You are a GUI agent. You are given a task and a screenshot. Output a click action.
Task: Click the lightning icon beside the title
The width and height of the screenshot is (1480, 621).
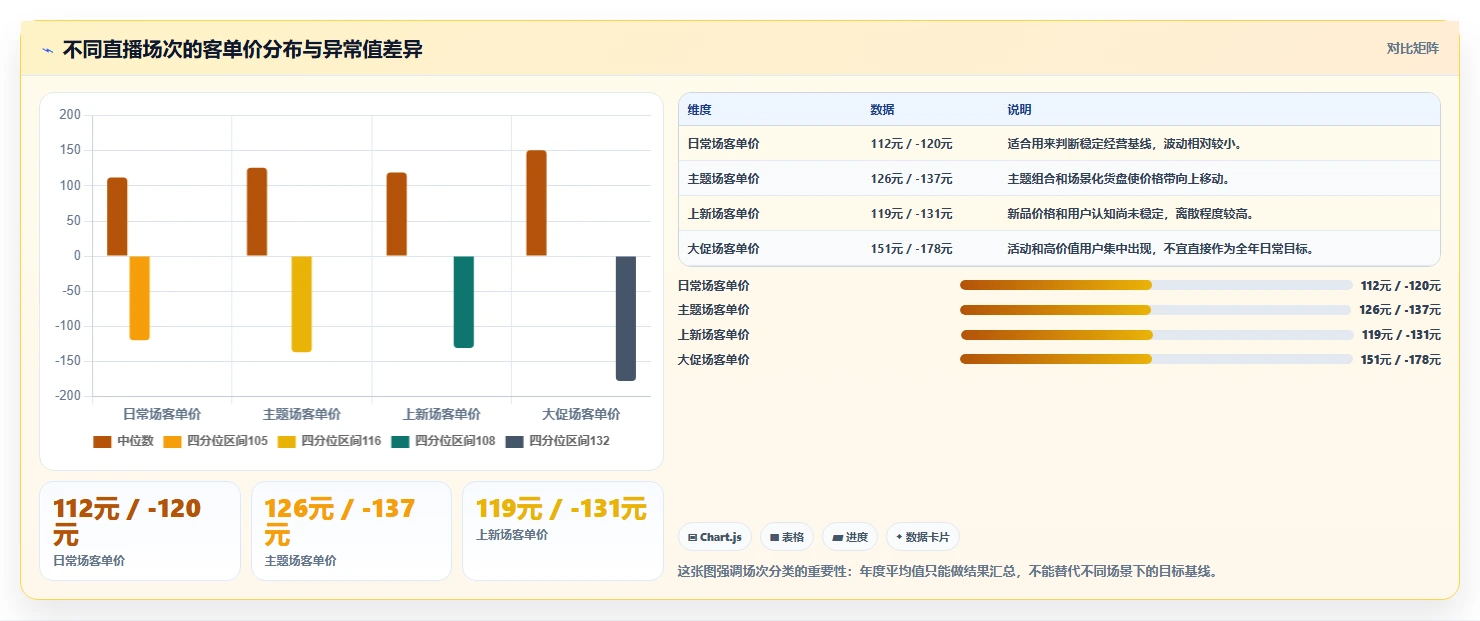coord(47,50)
